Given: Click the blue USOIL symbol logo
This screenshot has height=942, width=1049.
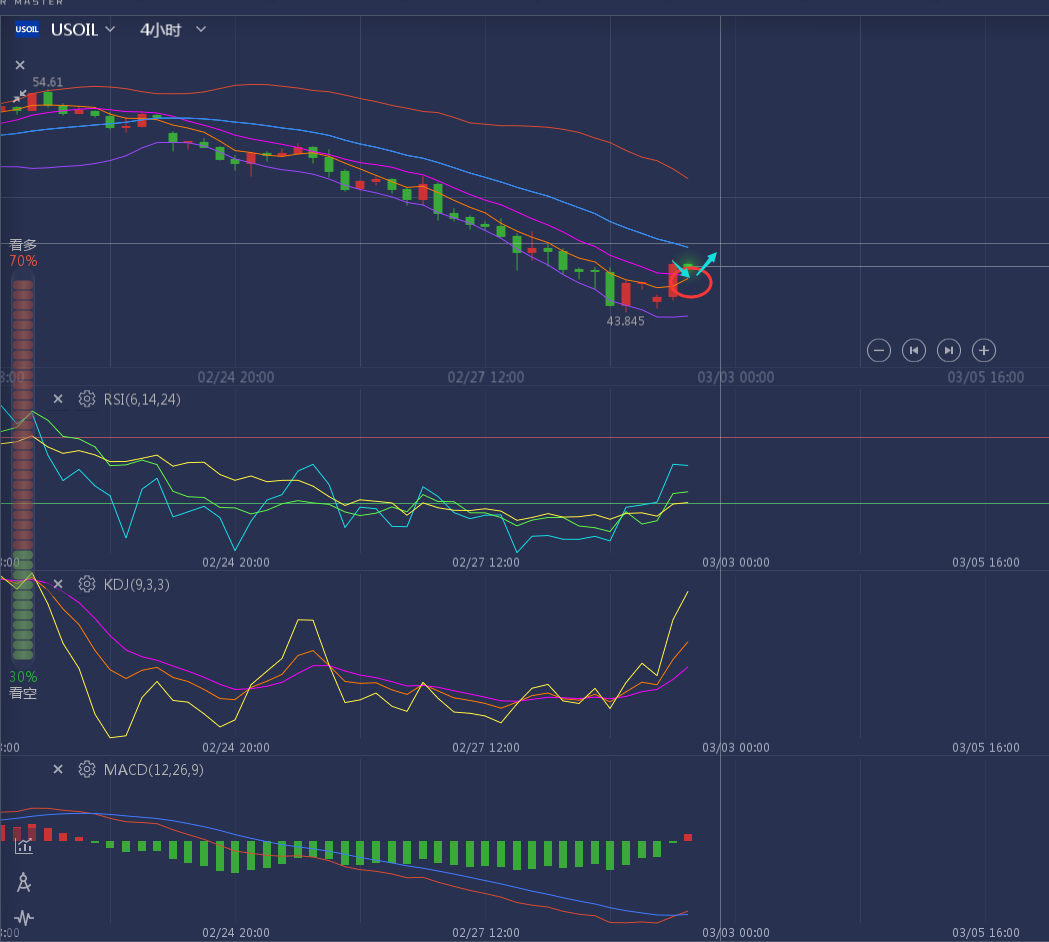Looking at the screenshot, I should [27, 29].
